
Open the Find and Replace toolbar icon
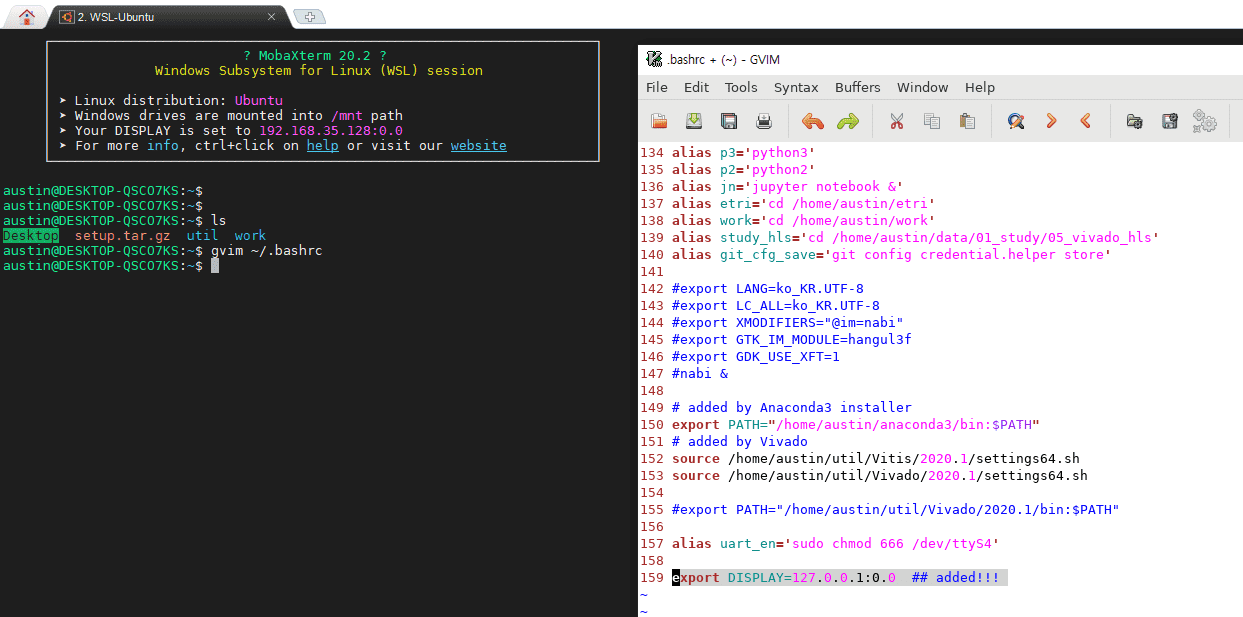tap(1016, 121)
